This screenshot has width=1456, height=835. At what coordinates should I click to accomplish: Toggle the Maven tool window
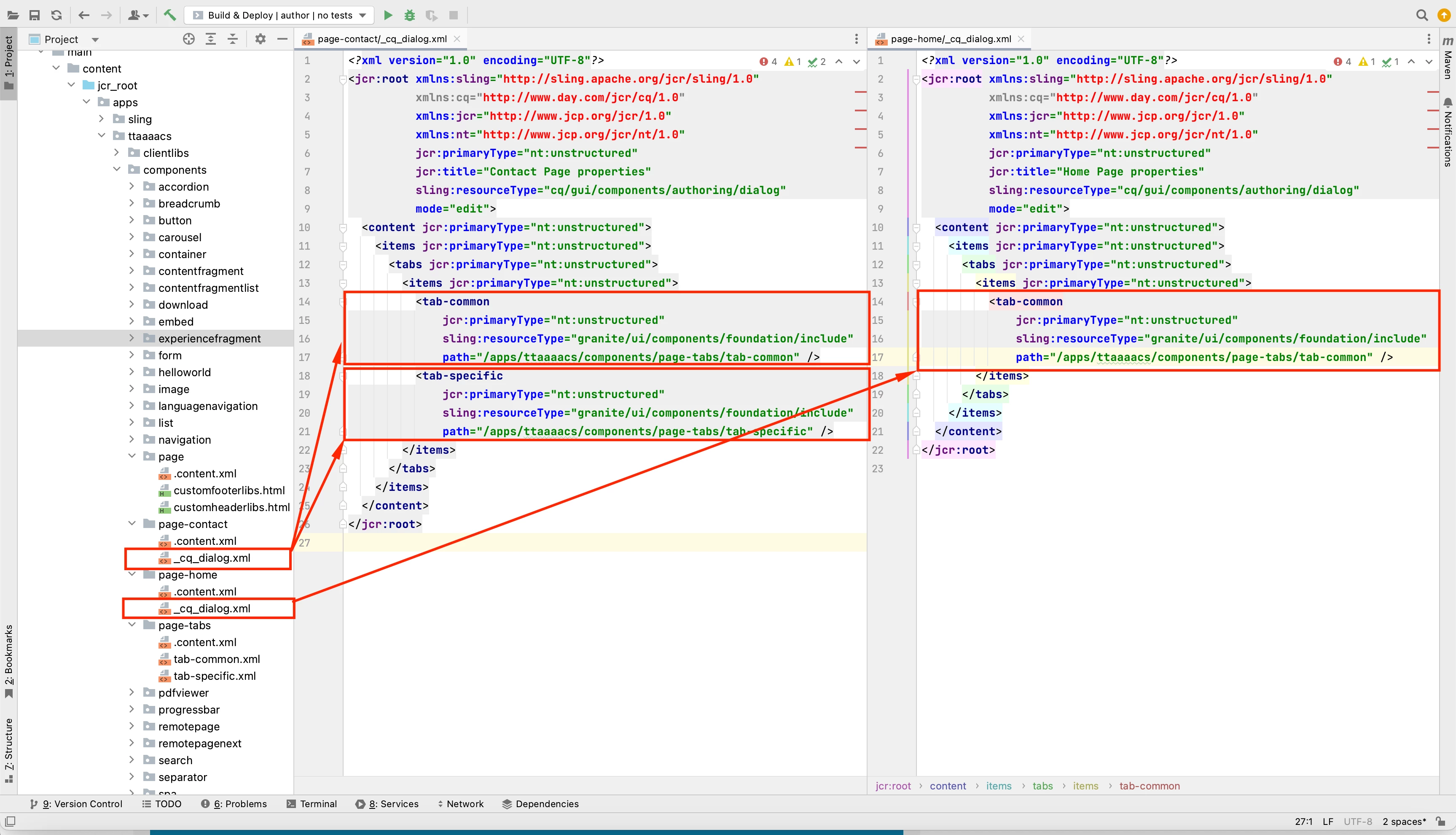1448,57
